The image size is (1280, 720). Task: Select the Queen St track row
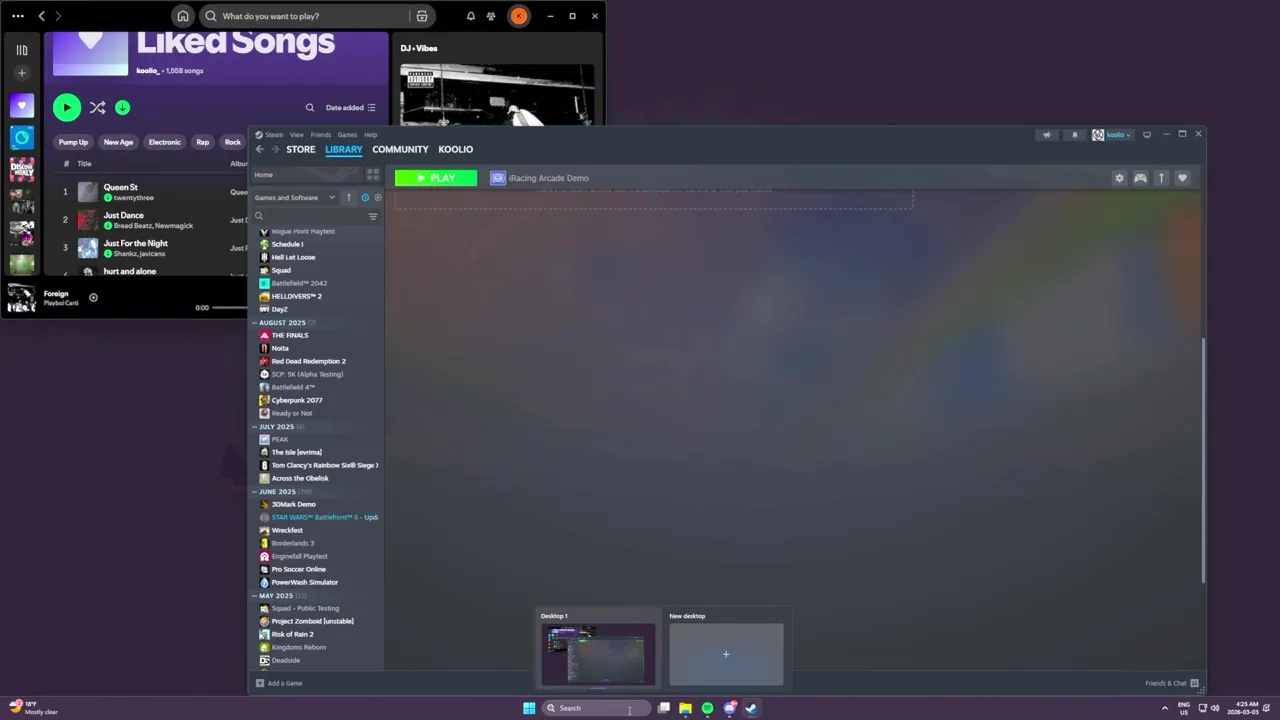150,192
